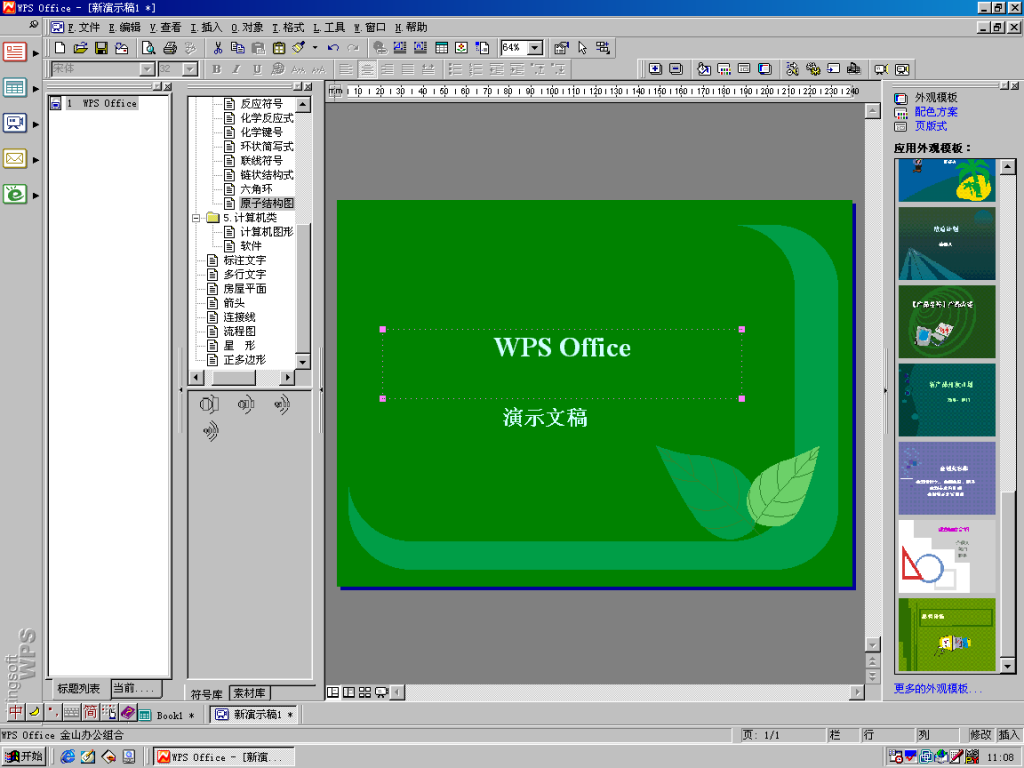Toggle underline formatting

(257, 69)
